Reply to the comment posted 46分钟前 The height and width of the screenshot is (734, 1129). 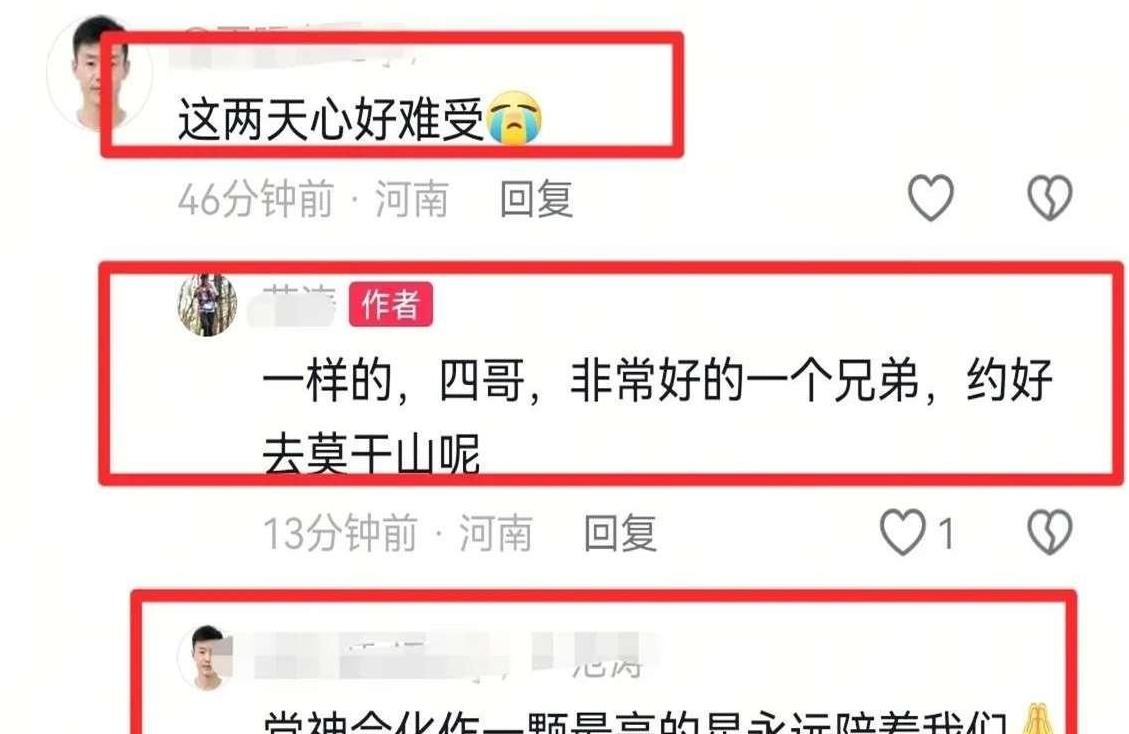pyautogui.click(x=536, y=199)
